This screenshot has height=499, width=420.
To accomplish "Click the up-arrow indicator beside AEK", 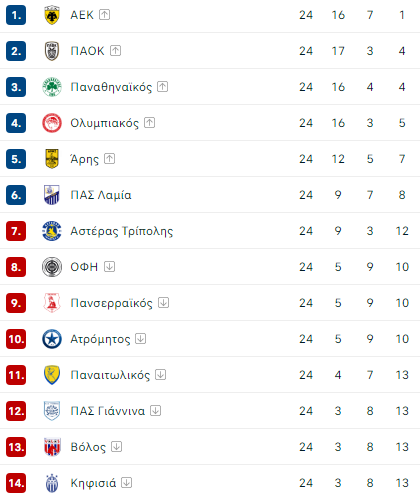I will coord(104,15).
